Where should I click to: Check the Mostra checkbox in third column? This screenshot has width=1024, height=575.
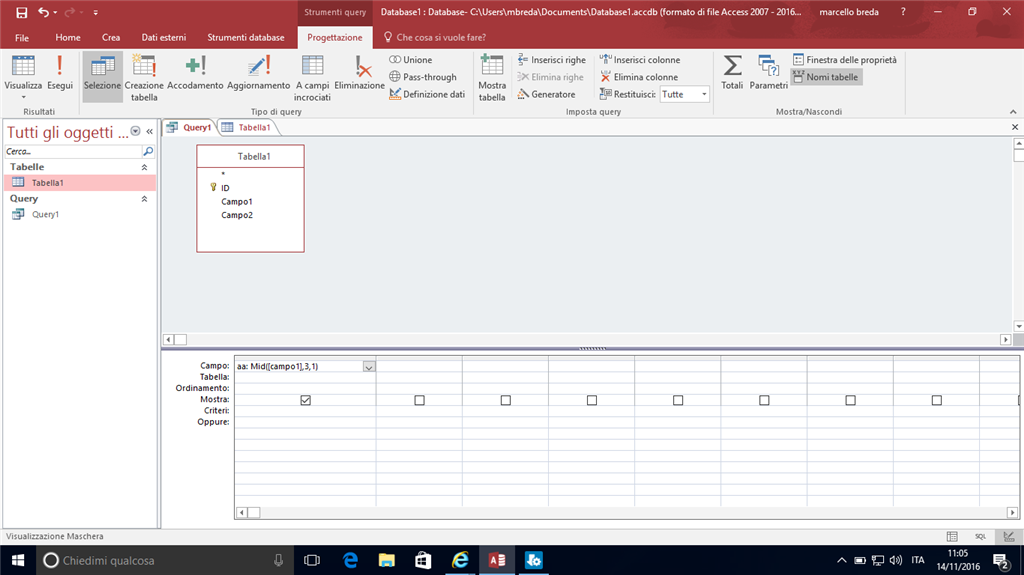click(x=505, y=400)
